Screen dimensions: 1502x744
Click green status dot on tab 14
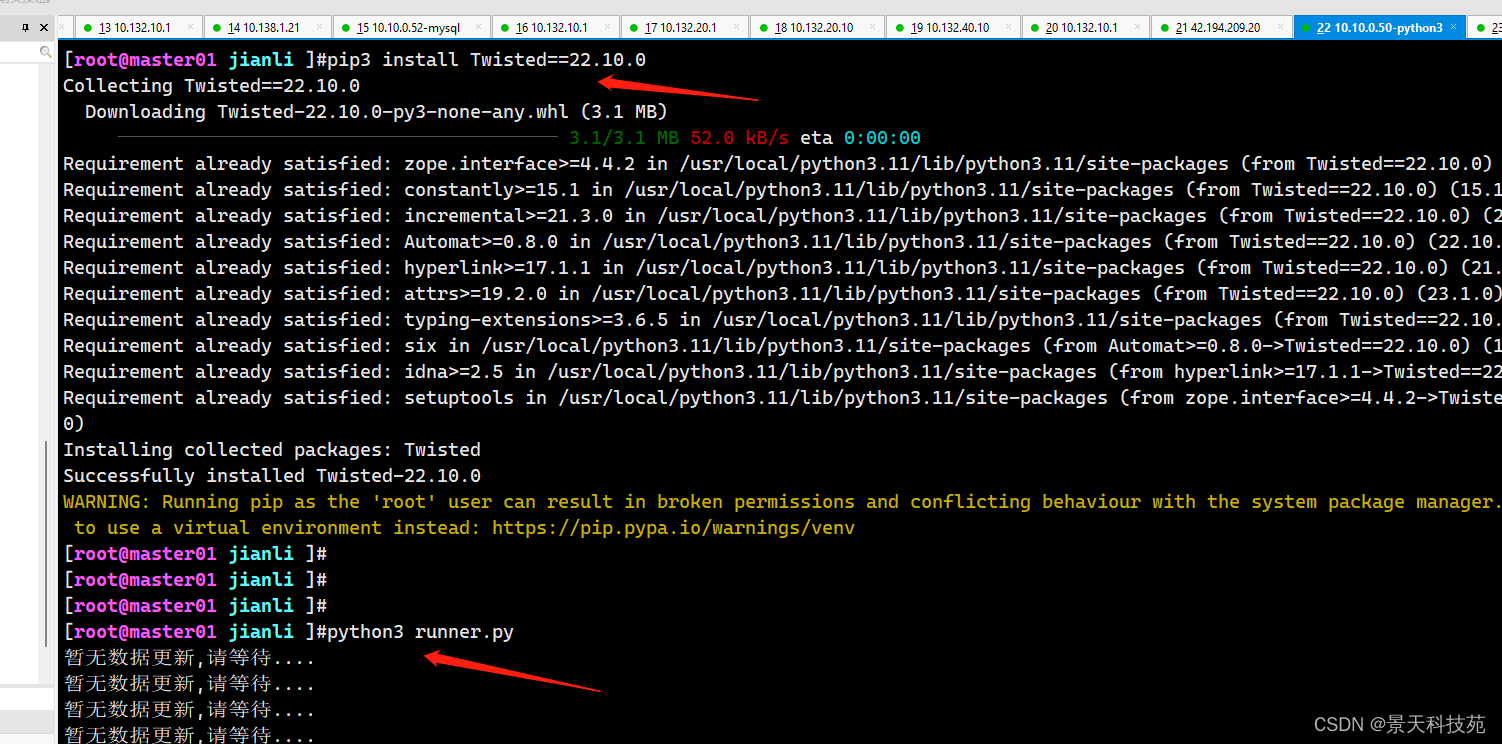click(217, 28)
